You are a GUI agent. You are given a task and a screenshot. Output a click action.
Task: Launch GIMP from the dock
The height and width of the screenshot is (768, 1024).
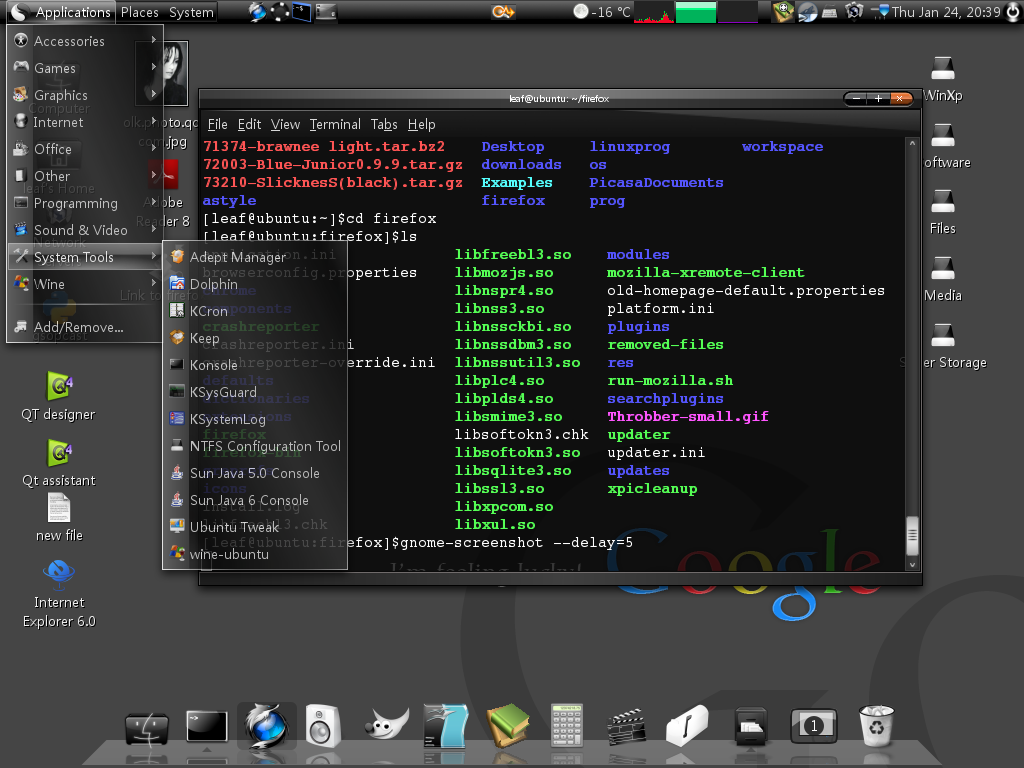coord(387,725)
